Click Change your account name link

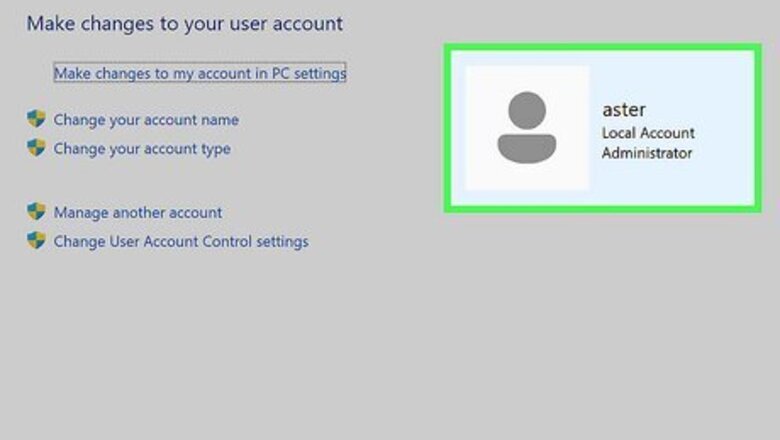click(146, 120)
